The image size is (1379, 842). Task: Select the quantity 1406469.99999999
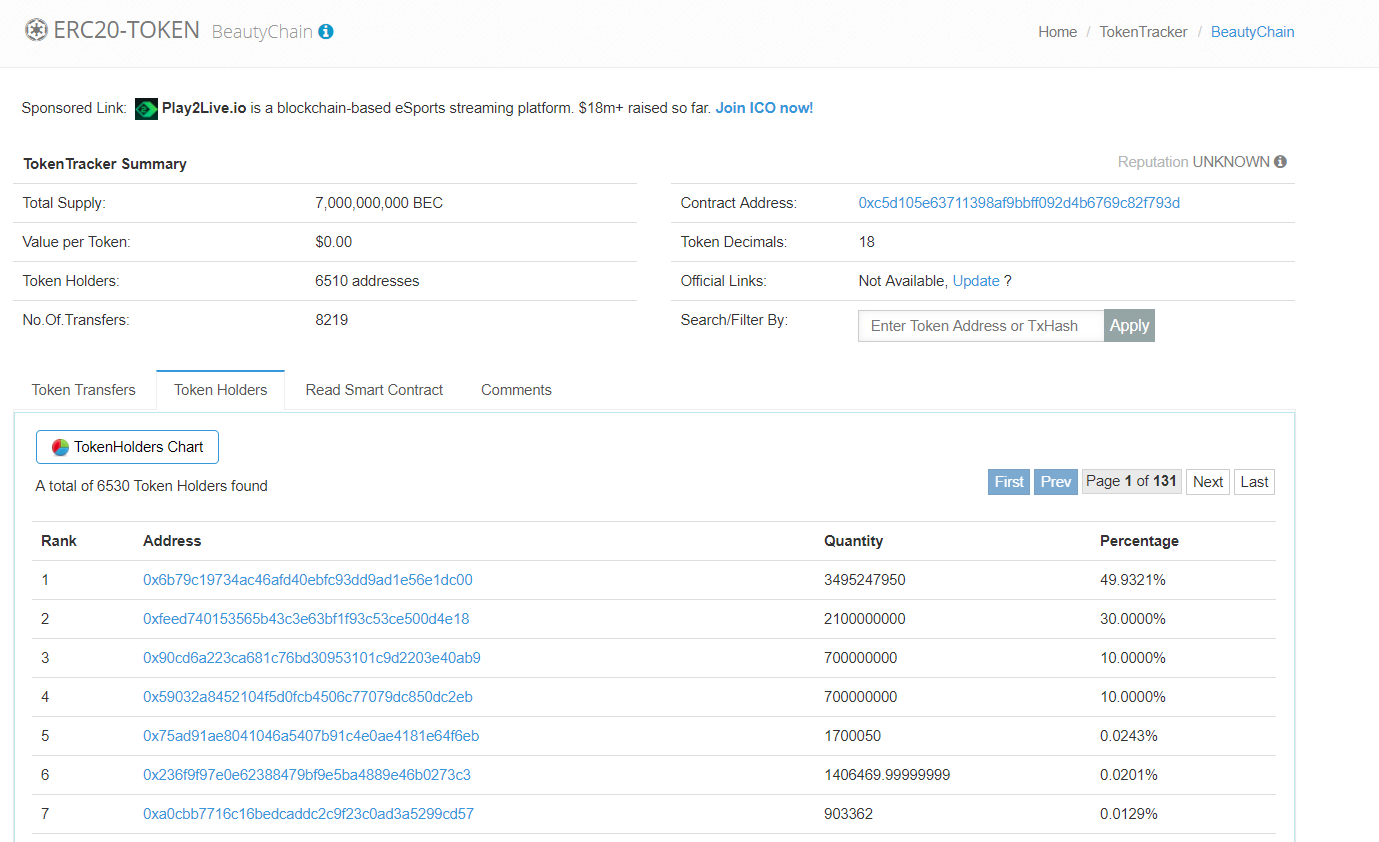pyautogui.click(x=887, y=775)
